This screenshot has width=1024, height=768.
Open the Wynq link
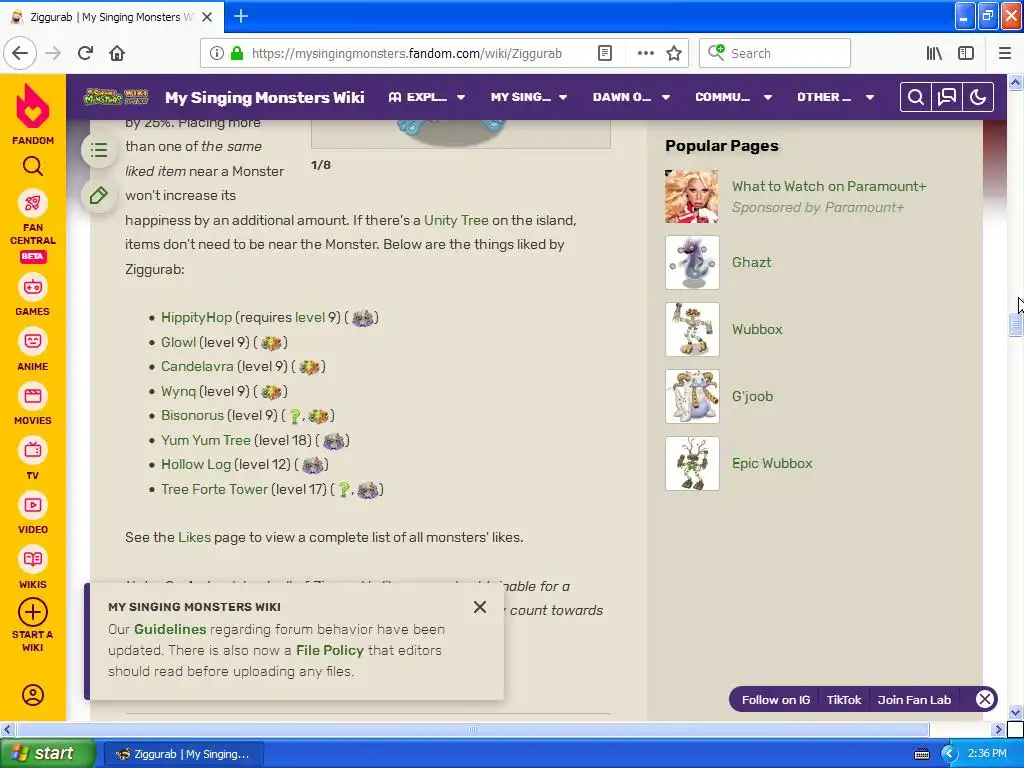(178, 391)
